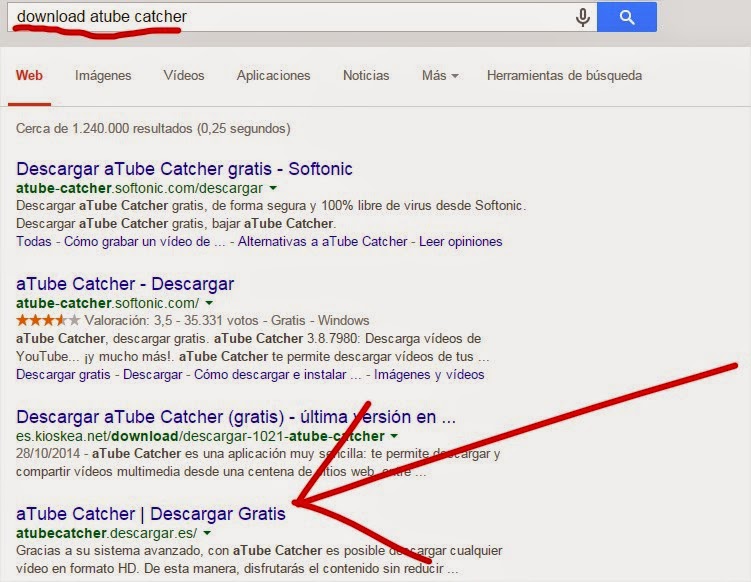The width and height of the screenshot is (751, 582).
Task: Click the atubecatcher.descargar.es/ green URL
Action: (106, 533)
